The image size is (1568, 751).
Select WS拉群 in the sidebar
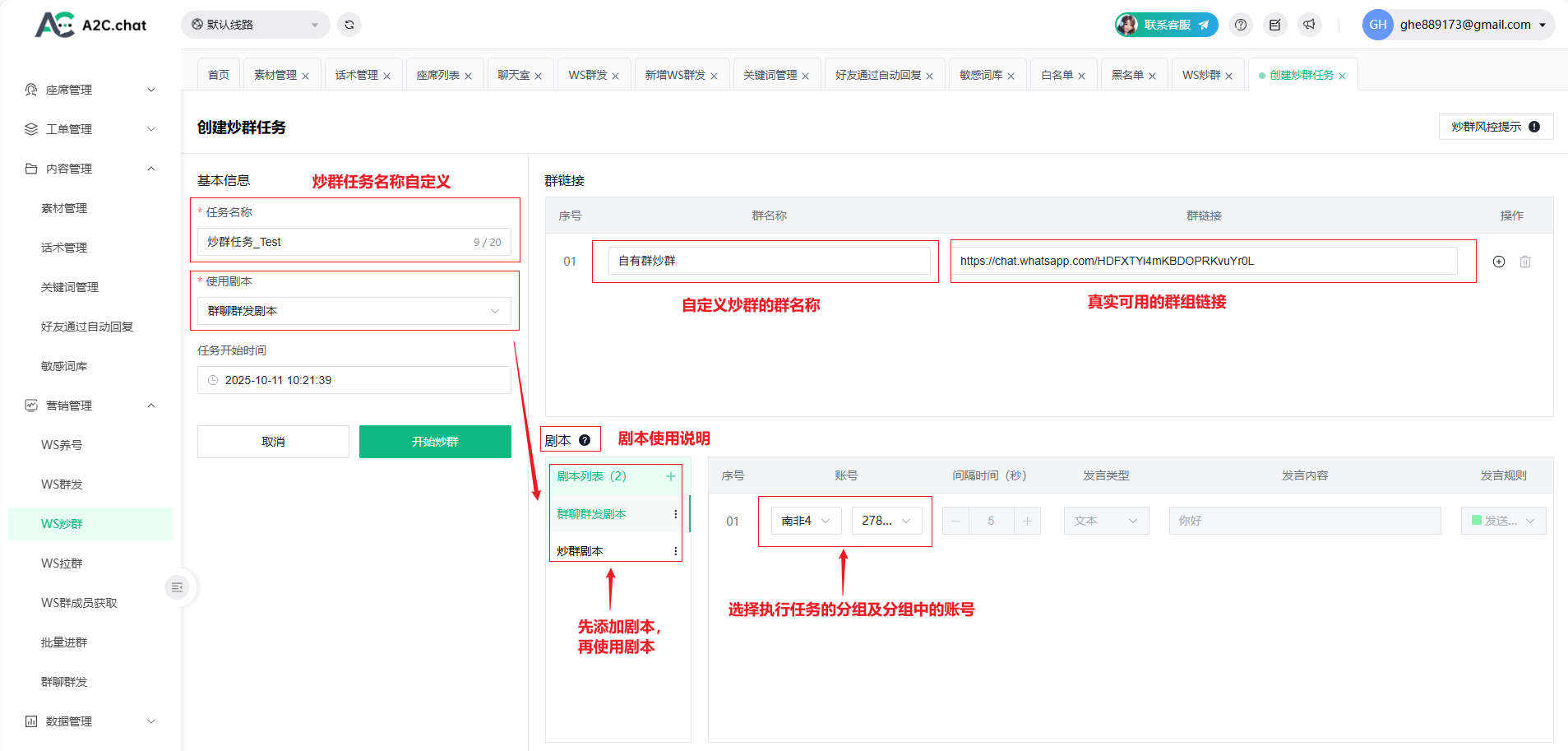(x=62, y=563)
